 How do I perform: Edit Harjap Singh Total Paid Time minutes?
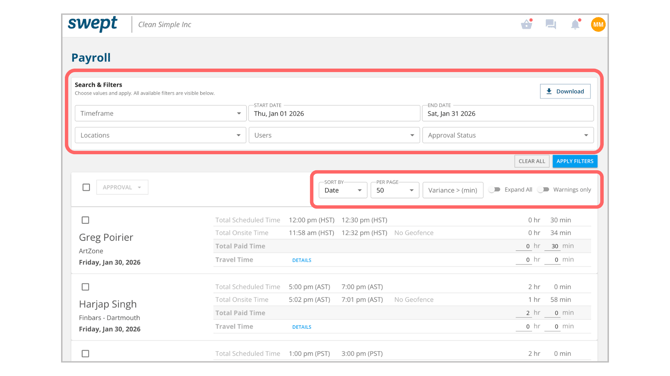552,313
